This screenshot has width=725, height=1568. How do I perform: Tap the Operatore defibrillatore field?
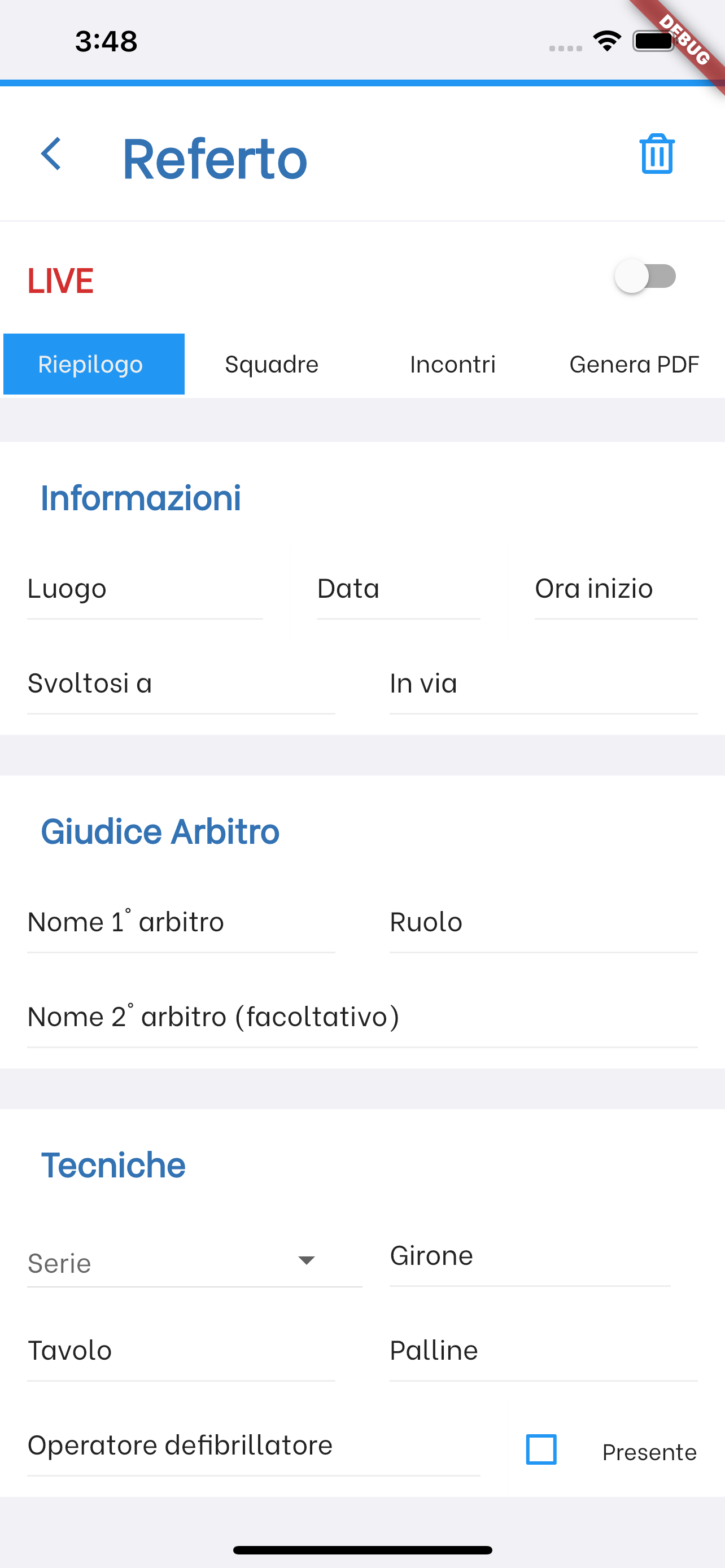click(253, 1446)
